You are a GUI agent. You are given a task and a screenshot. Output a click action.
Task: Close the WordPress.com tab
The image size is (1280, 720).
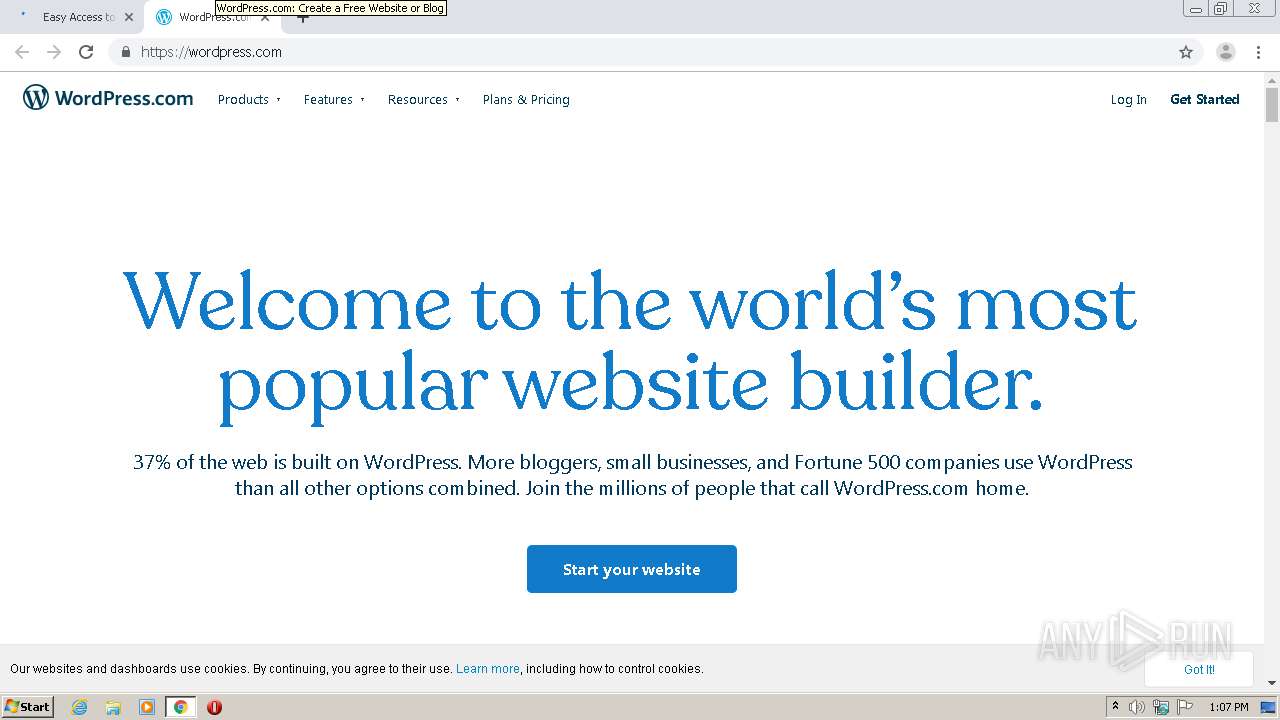click(x=265, y=17)
